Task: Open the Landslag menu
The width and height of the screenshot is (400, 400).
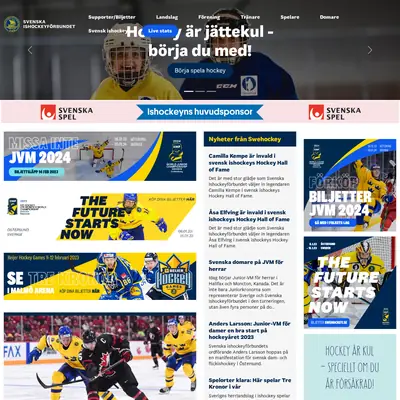Action: pos(167,17)
